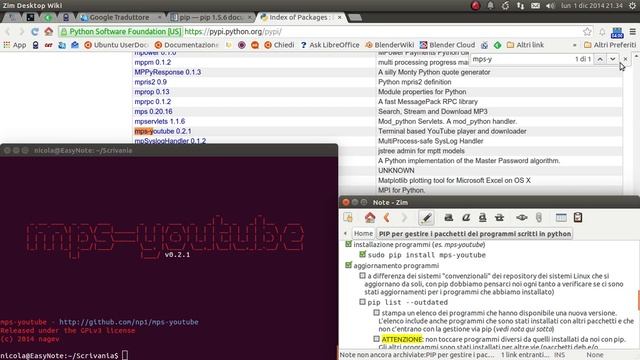Click the Home path bar button in Zim

pos(363,233)
